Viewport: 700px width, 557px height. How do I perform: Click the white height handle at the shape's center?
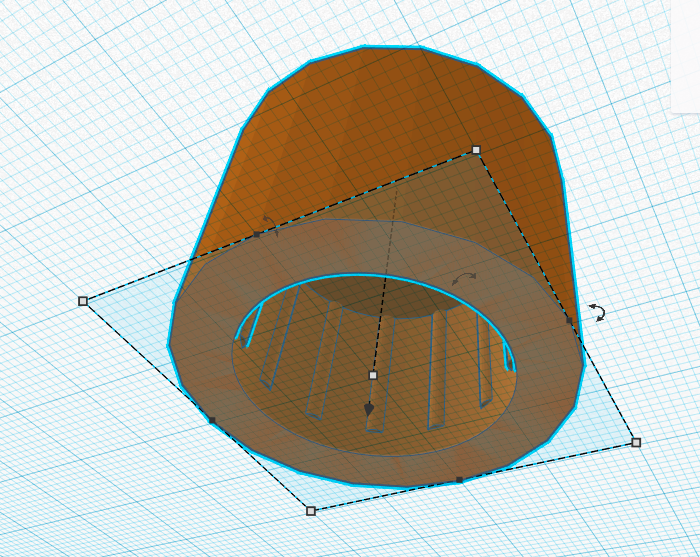(373, 375)
